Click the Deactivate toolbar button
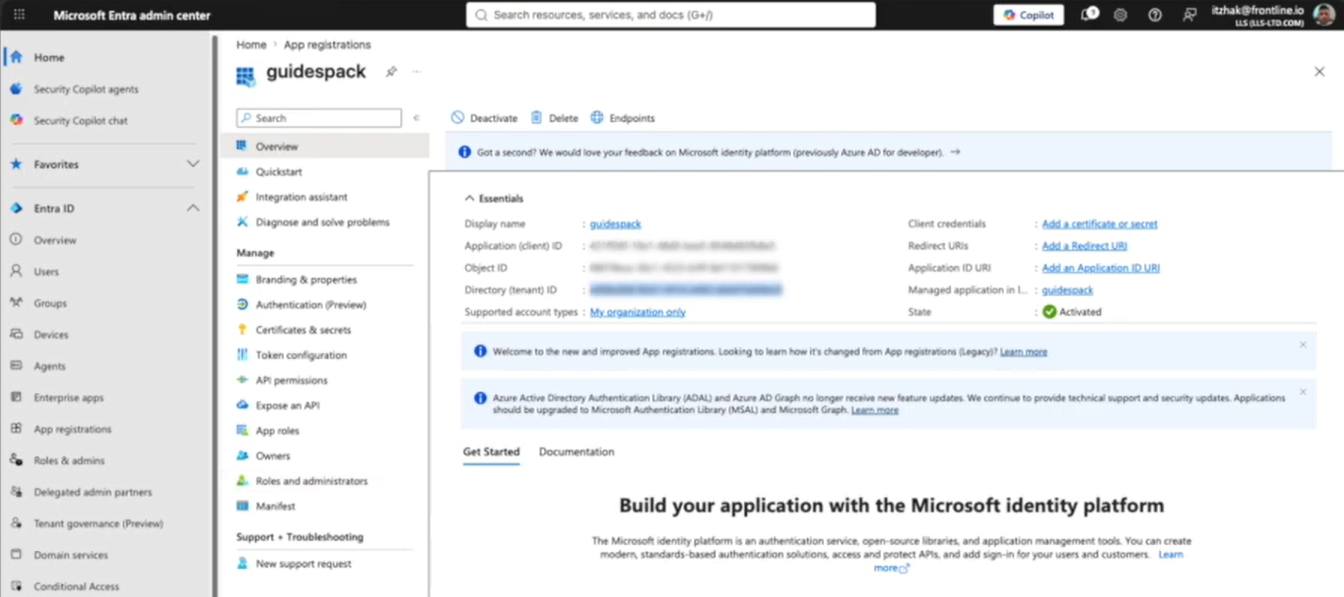This screenshot has width=1344, height=597. pos(484,118)
